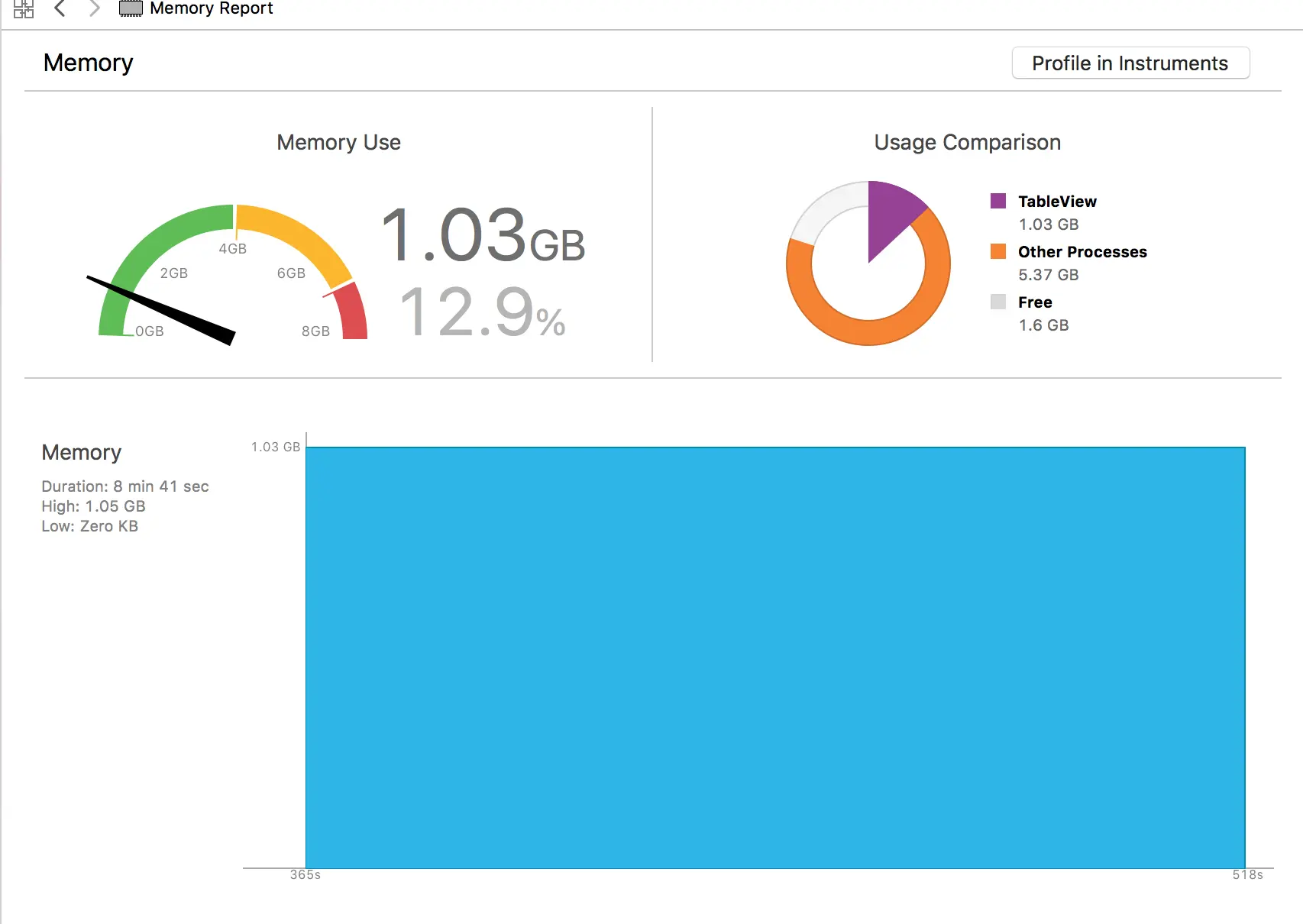This screenshot has height=924, width=1303.
Task: Click the gray Free legend swatch
Action: pyautogui.click(x=998, y=302)
